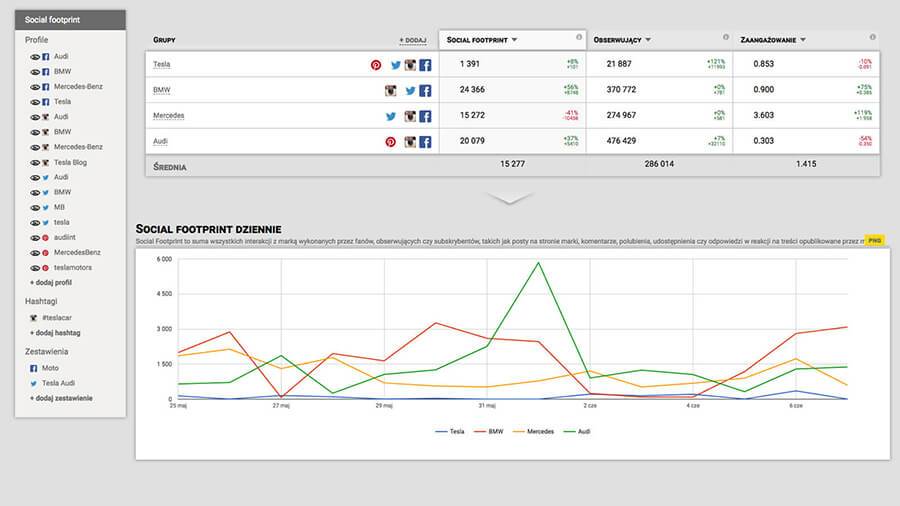Toggle Mercedes orange legend swatch
The image size is (900, 506).
(518, 431)
